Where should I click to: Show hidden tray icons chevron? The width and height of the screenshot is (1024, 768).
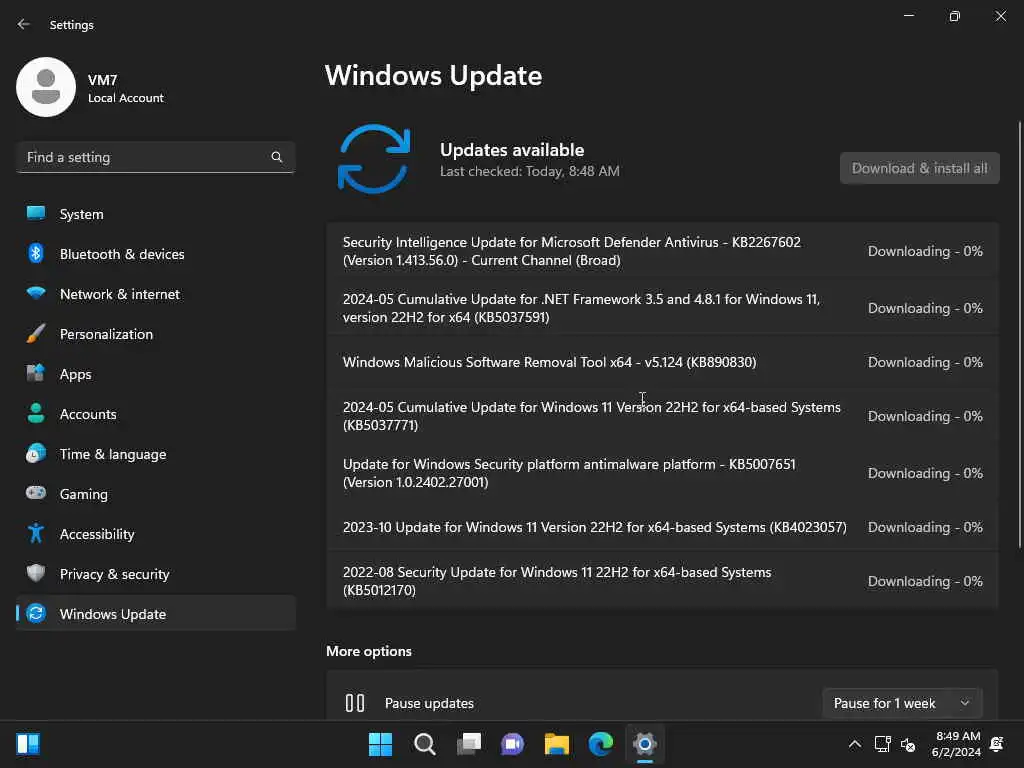(854, 744)
